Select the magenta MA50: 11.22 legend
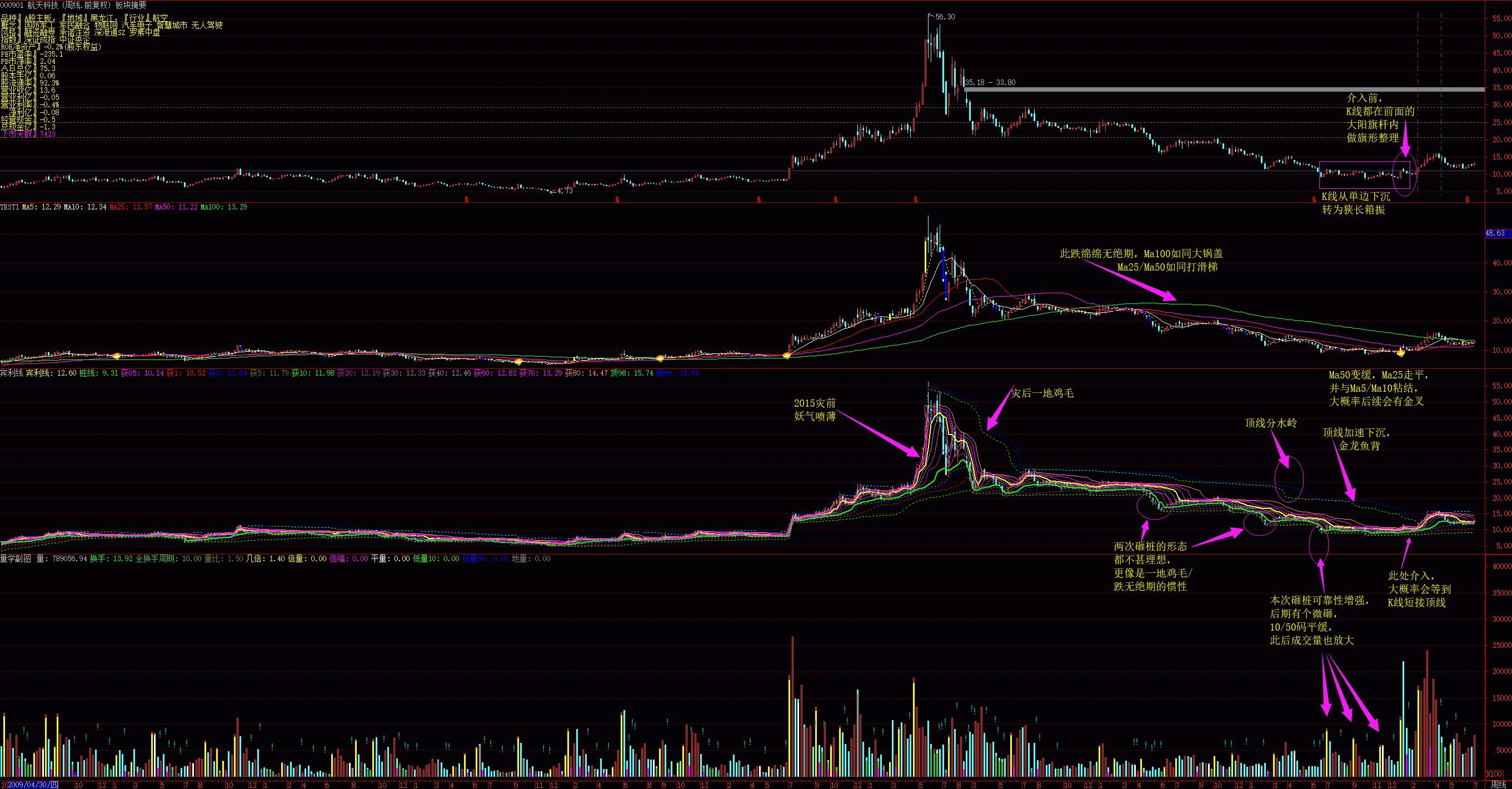The width and height of the screenshot is (1512, 789). pyautogui.click(x=176, y=207)
